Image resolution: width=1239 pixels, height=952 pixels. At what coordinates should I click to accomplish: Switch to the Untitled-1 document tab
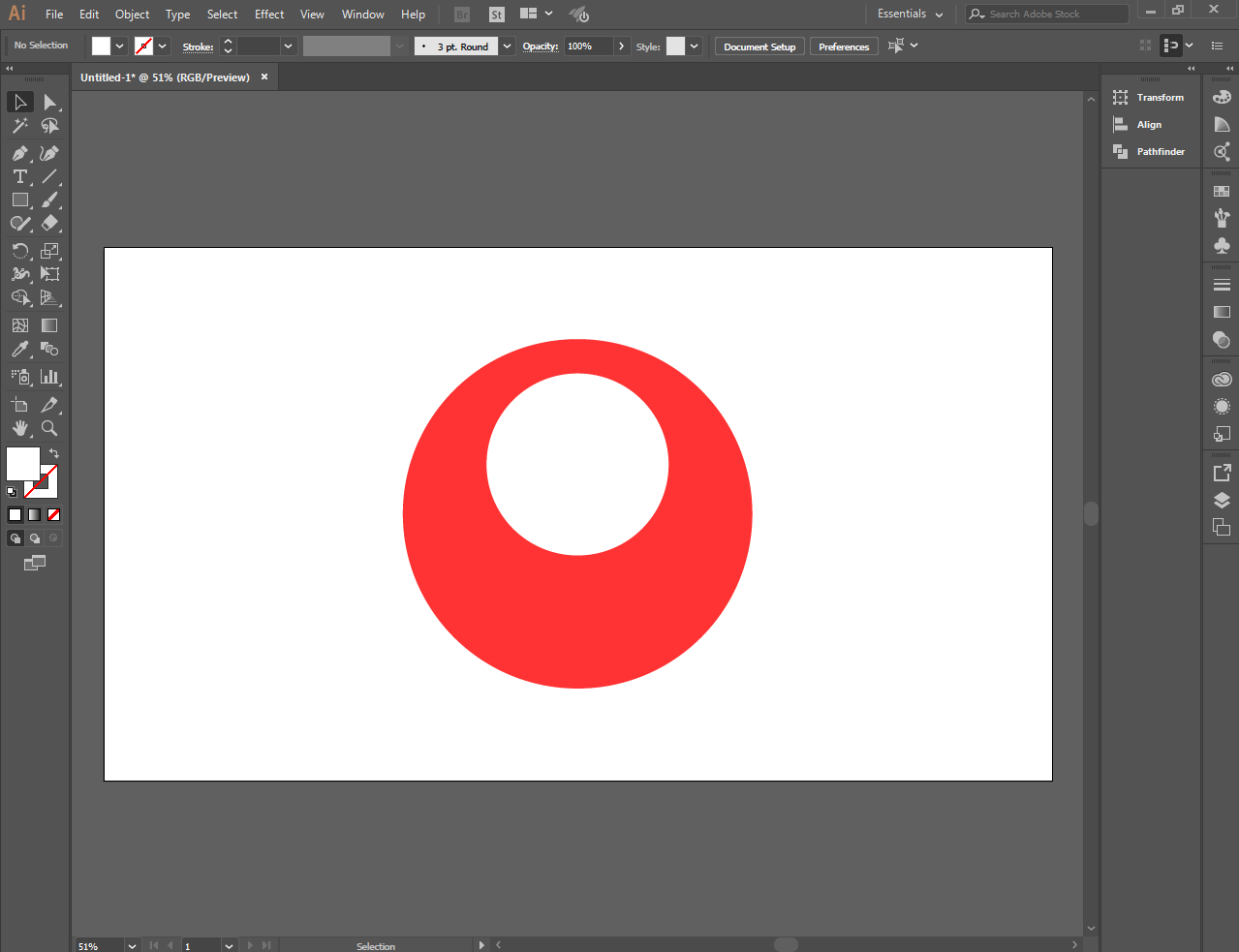click(165, 77)
